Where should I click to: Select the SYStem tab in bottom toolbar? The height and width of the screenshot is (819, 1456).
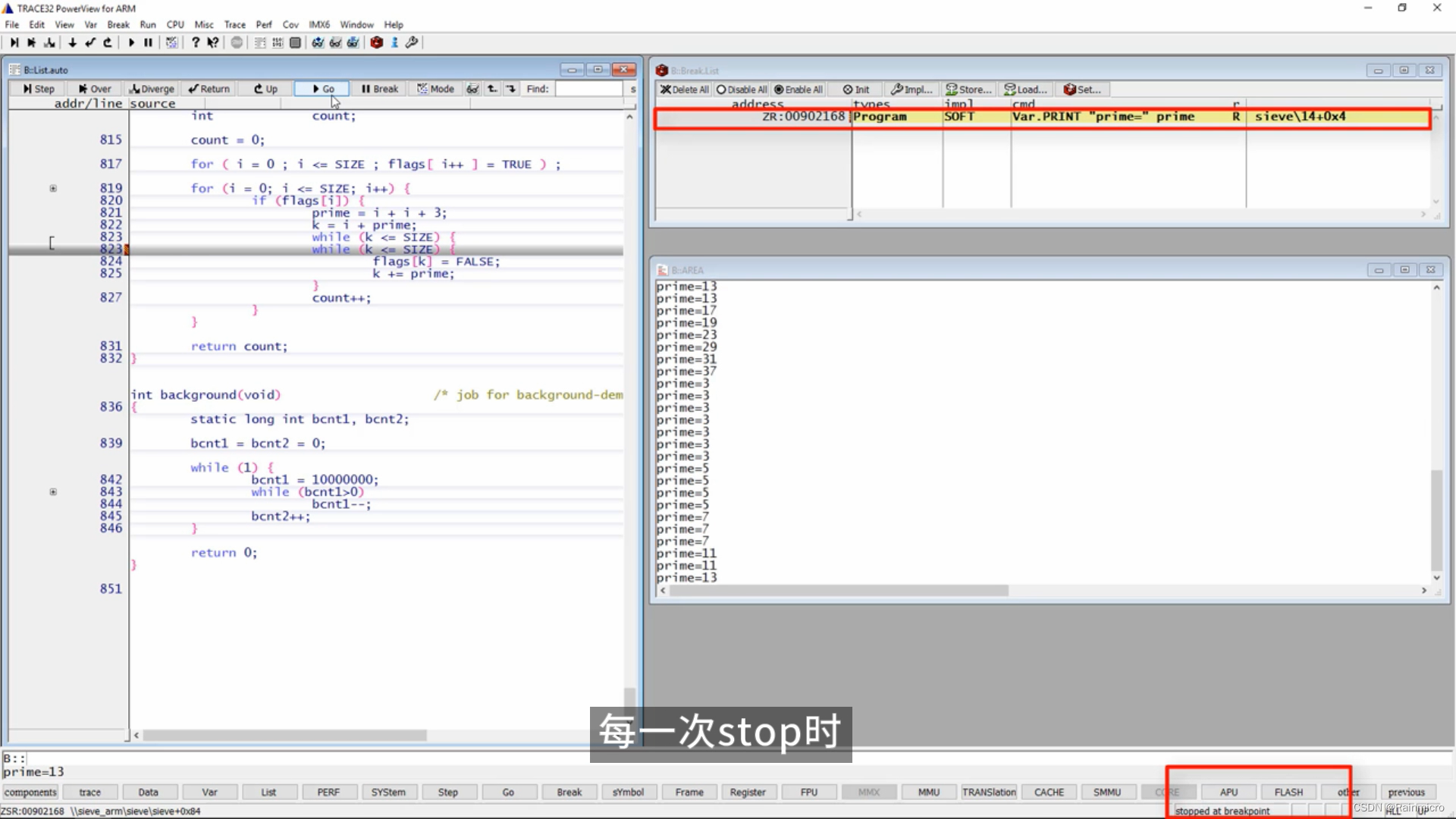click(388, 791)
